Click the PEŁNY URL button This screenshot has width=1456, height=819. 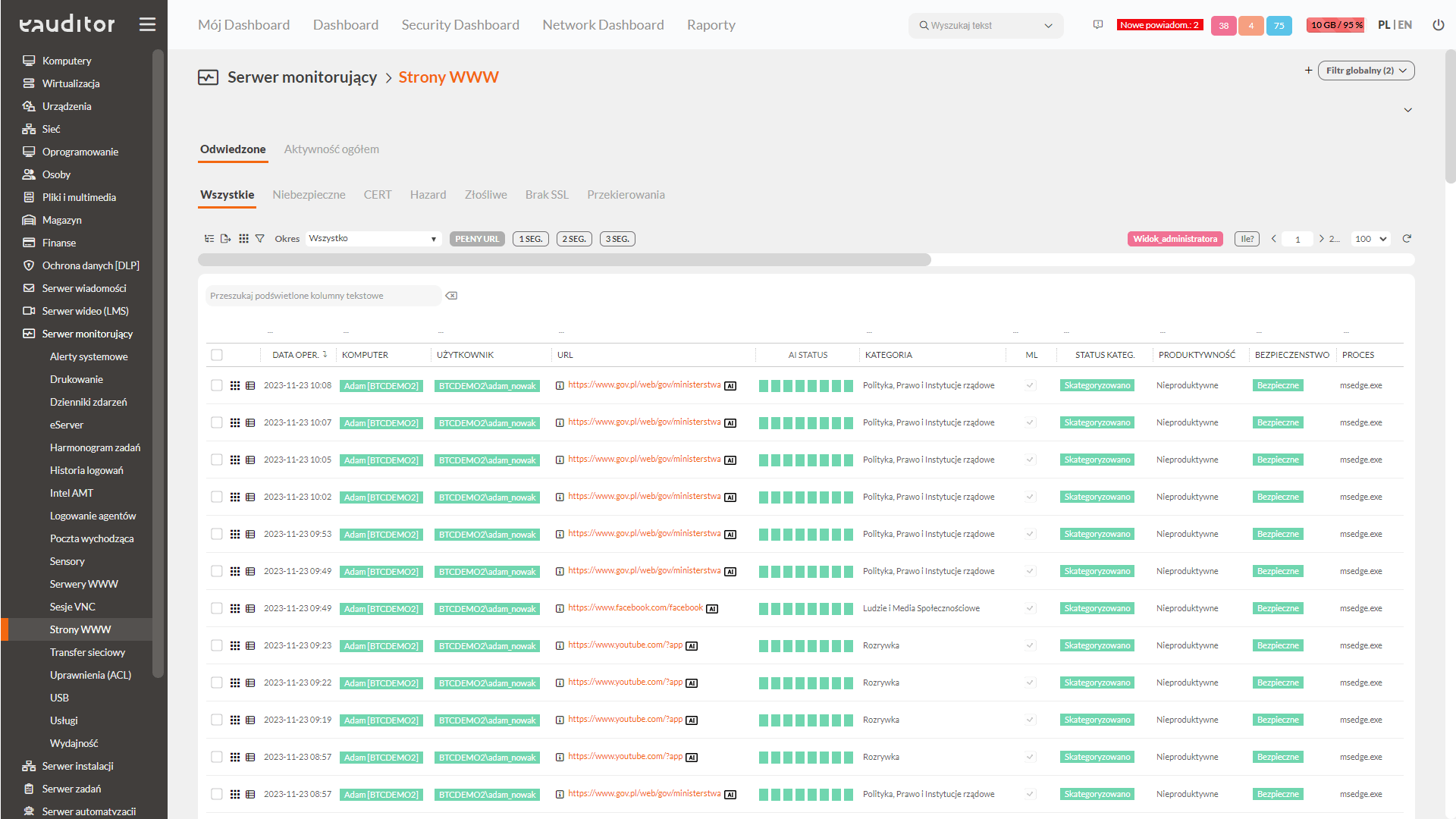tap(477, 239)
